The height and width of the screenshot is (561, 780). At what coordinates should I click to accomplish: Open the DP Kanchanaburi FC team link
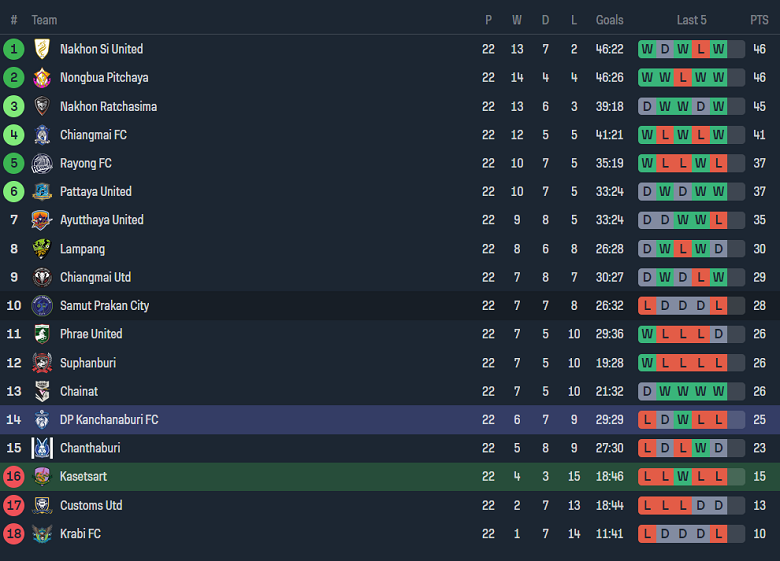click(x=109, y=420)
